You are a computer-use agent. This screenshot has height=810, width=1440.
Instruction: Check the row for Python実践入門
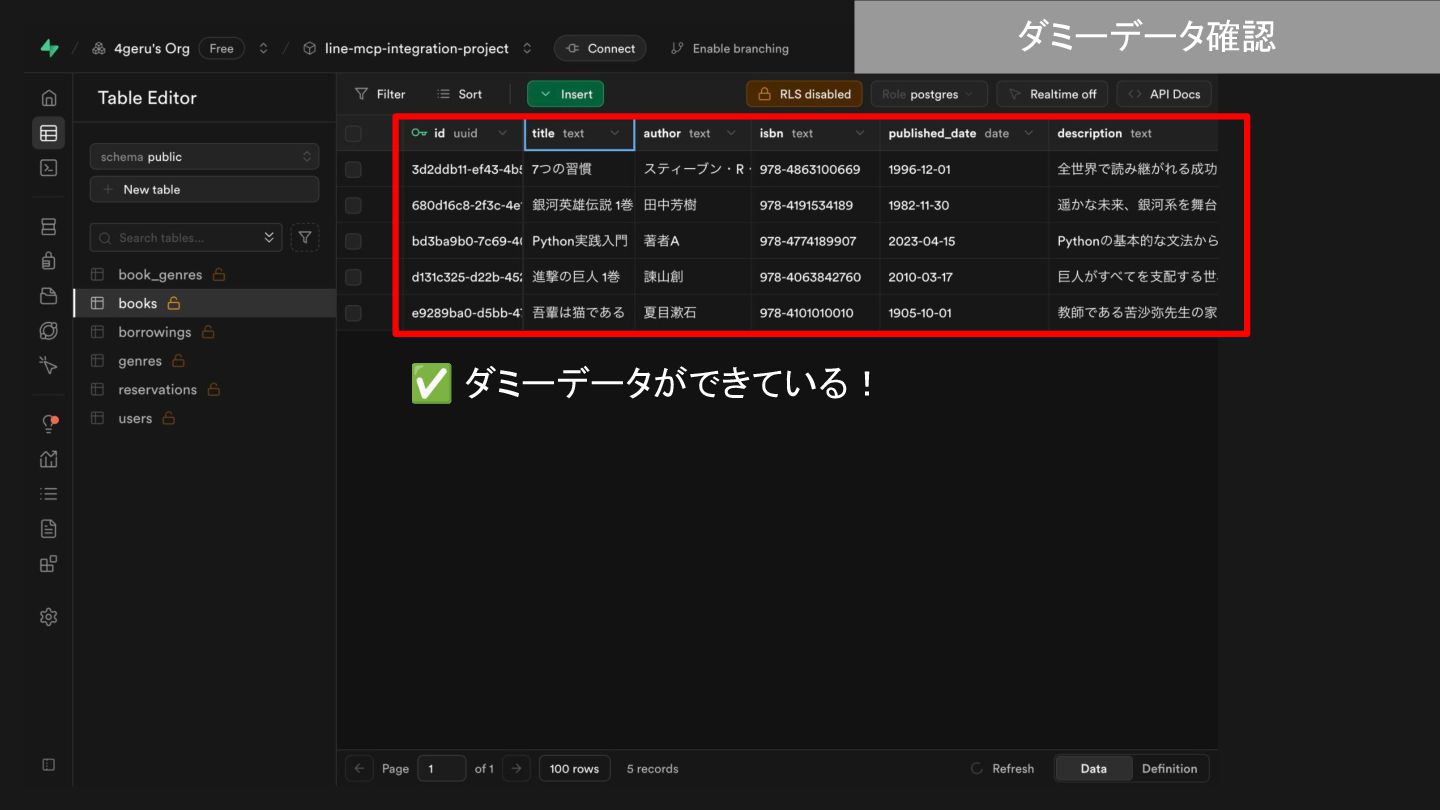click(353, 241)
